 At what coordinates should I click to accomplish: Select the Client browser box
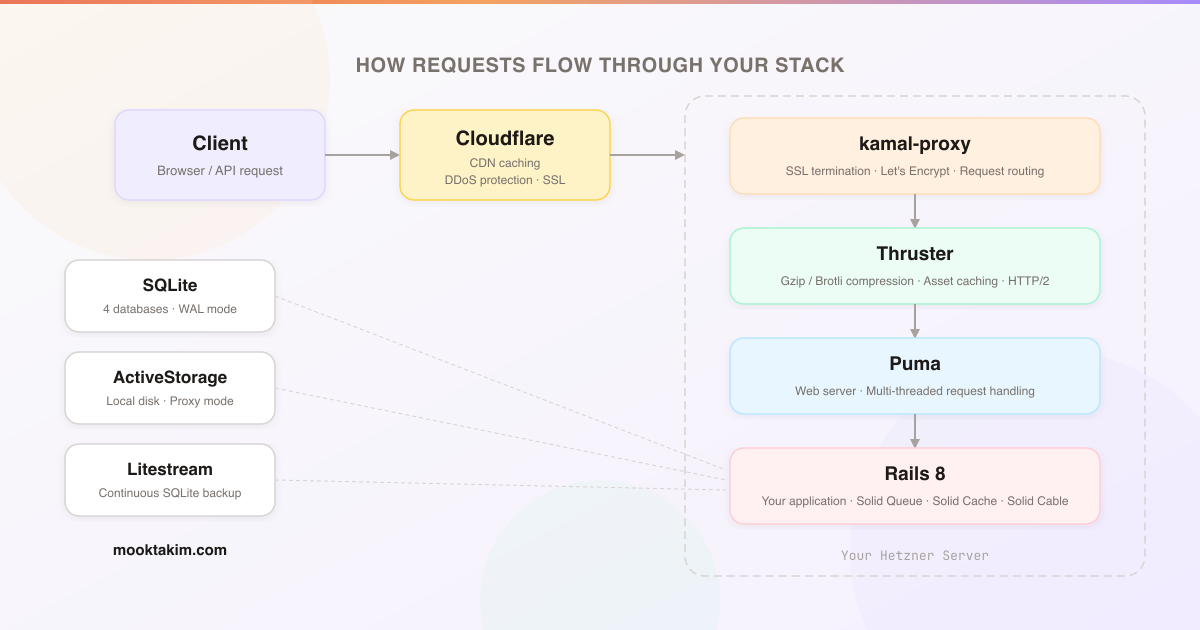click(219, 154)
